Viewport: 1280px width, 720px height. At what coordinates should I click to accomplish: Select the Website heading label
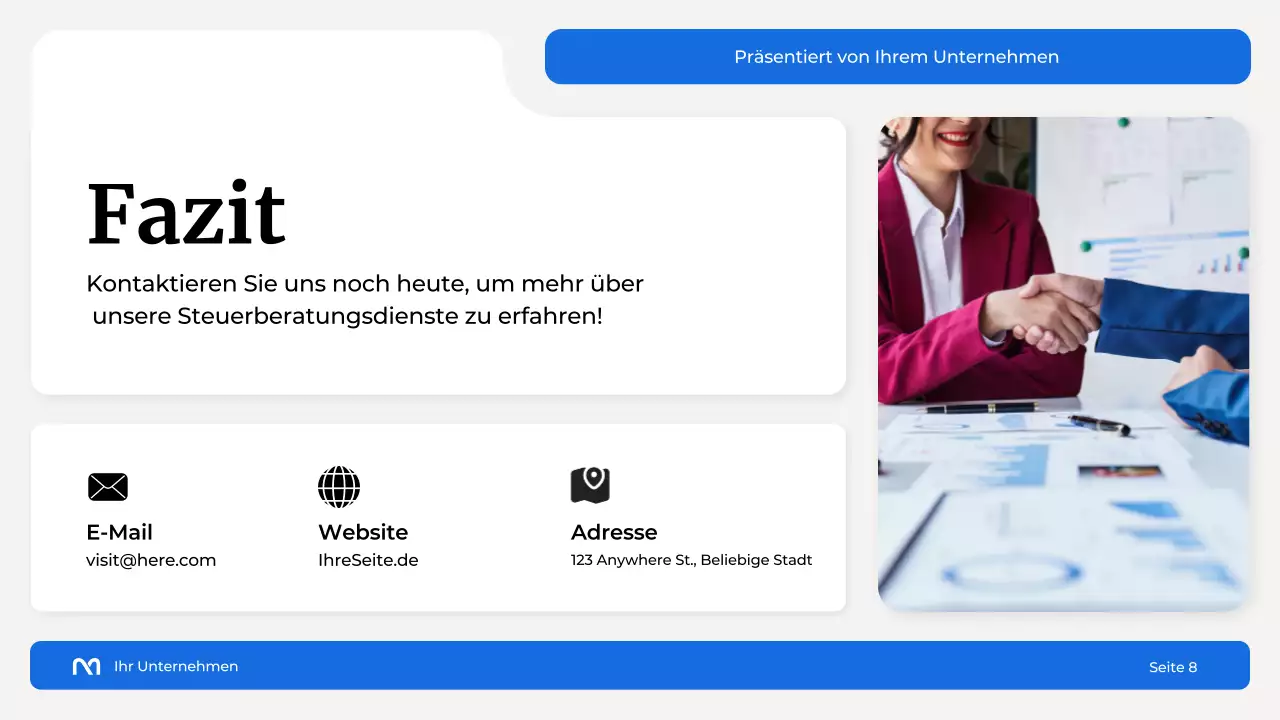[x=363, y=532]
